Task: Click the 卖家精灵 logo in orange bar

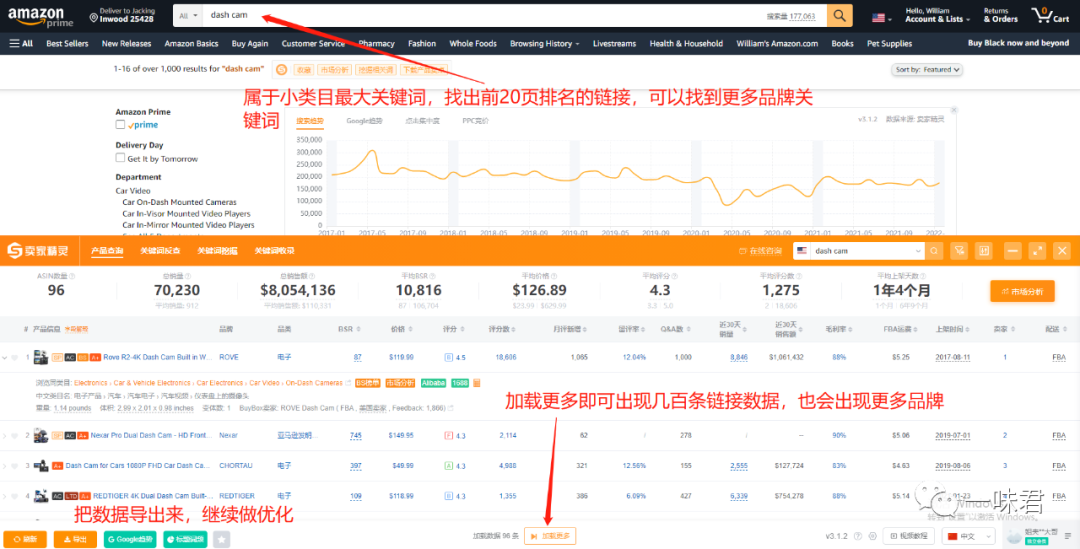Action: [x=38, y=251]
